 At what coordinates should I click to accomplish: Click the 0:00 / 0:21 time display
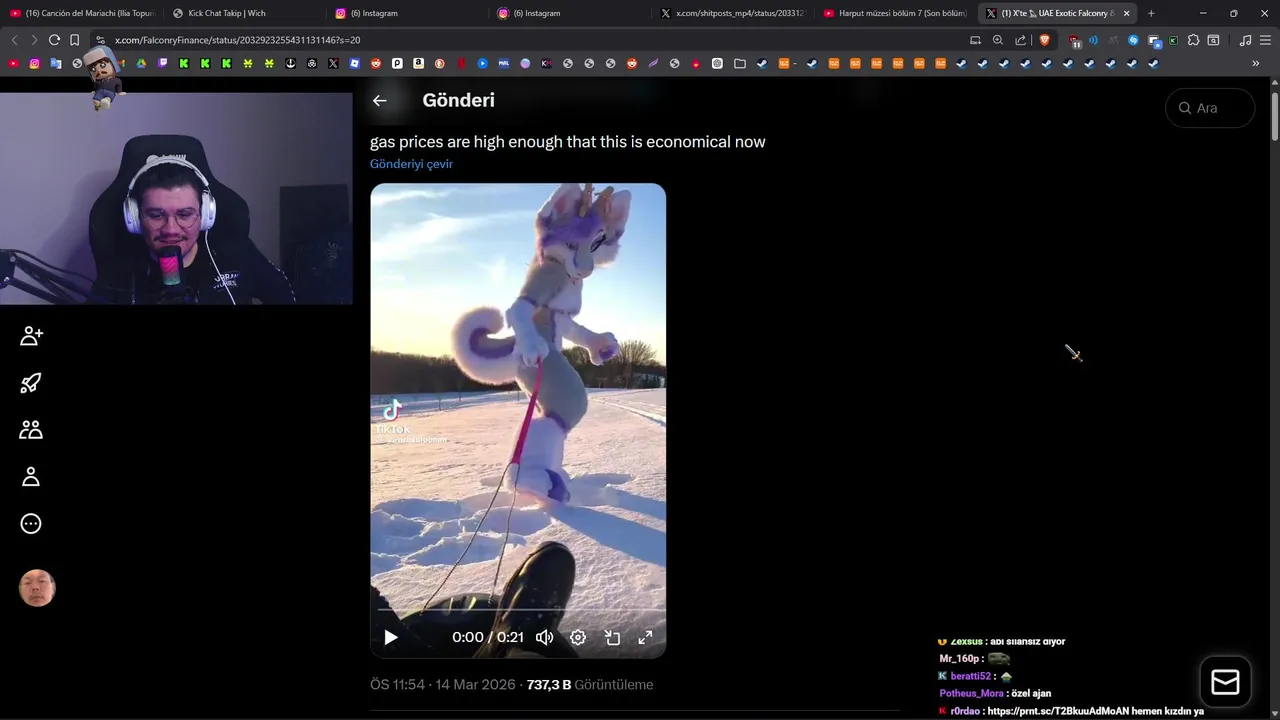click(x=488, y=637)
